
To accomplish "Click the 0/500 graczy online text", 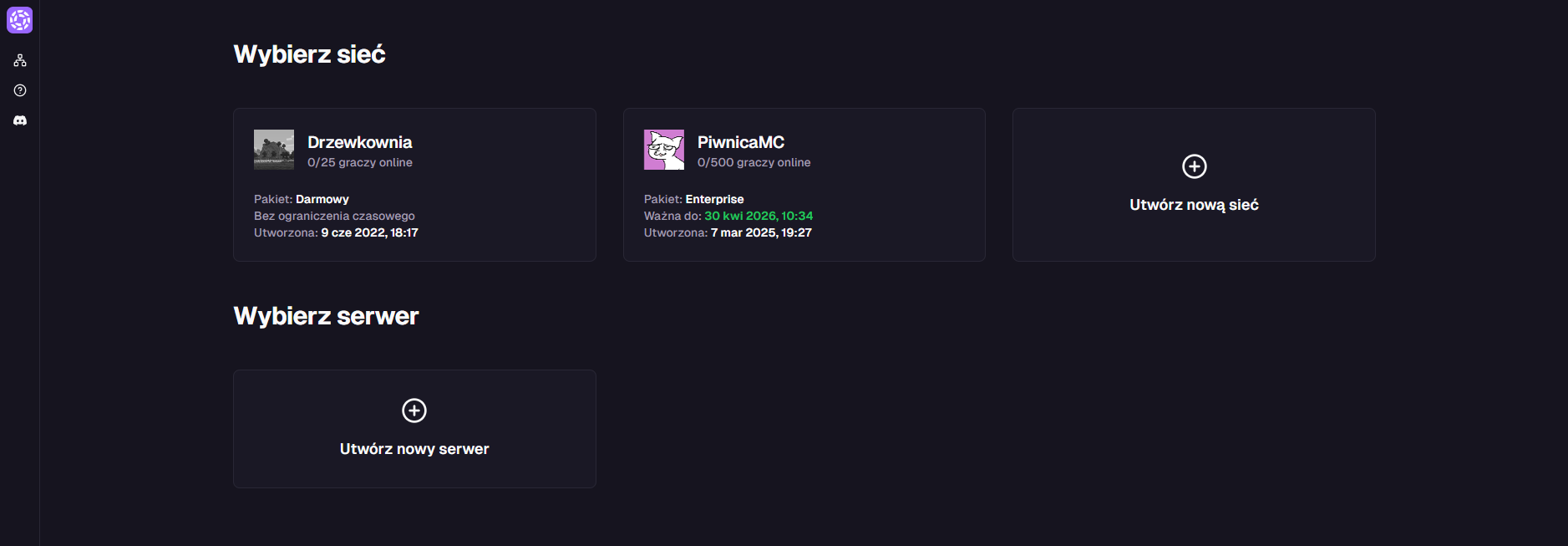I will pos(754,162).
